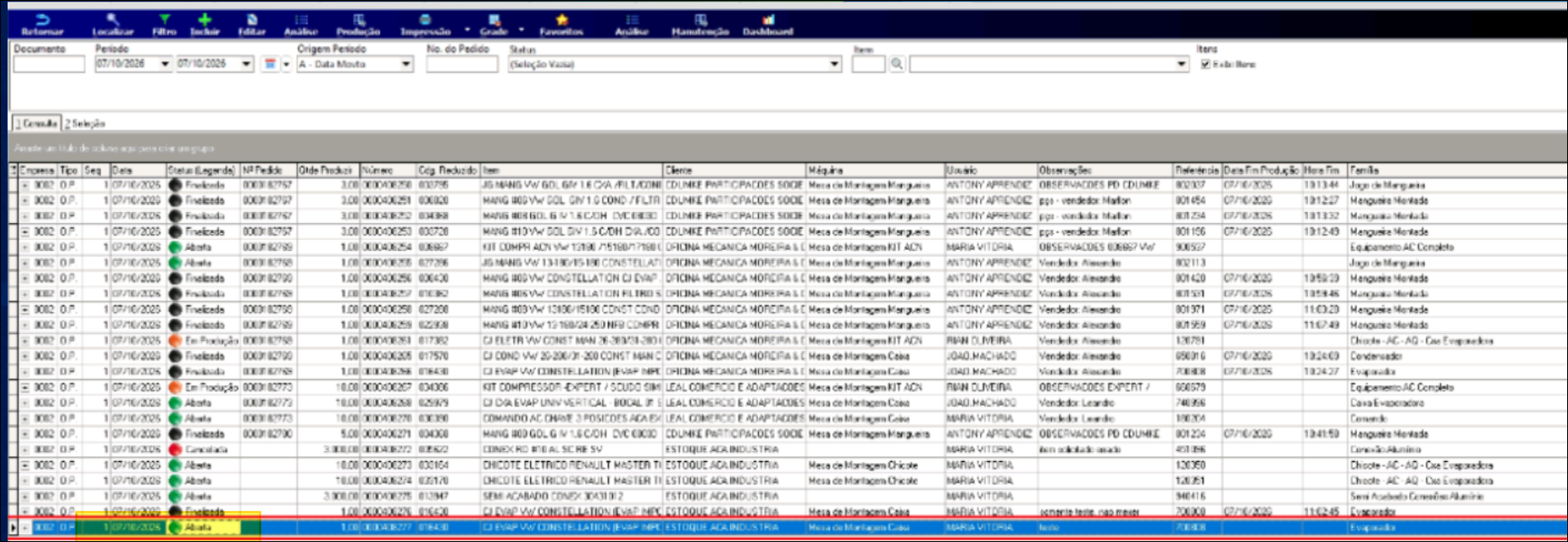
Task: Select the 1 Consulta tab
Action: point(36,124)
